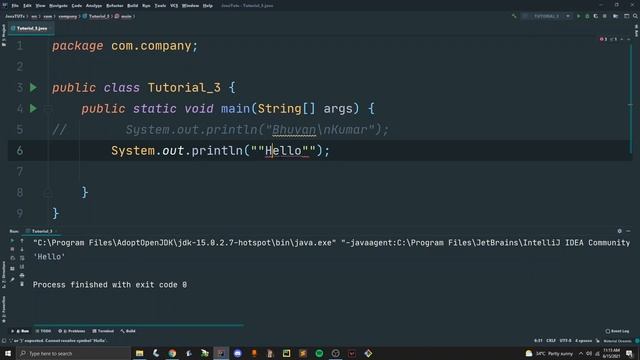Click the up arrow in Run panel toolbar

coord(22,241)
